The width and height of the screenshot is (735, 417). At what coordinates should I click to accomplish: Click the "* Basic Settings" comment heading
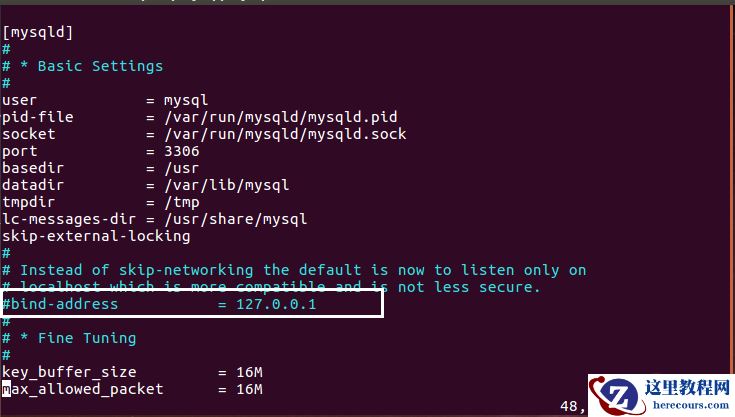[x=91, y=66]
